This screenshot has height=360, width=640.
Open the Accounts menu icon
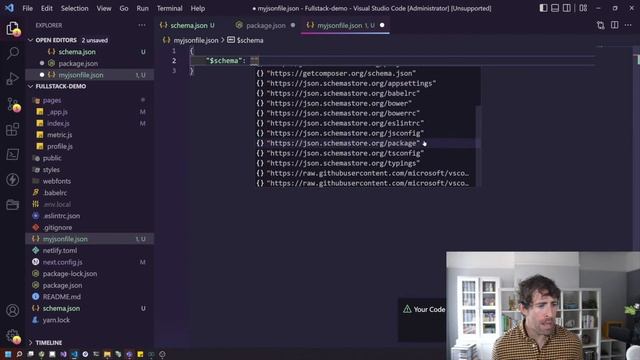coord(13,311)
